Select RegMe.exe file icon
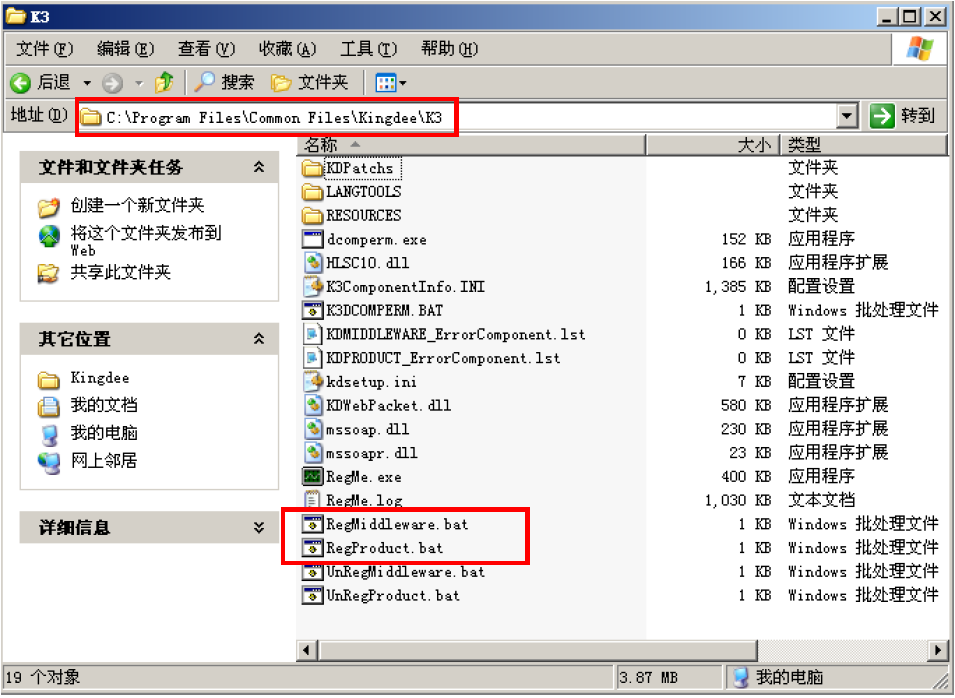 coord(312,477)
